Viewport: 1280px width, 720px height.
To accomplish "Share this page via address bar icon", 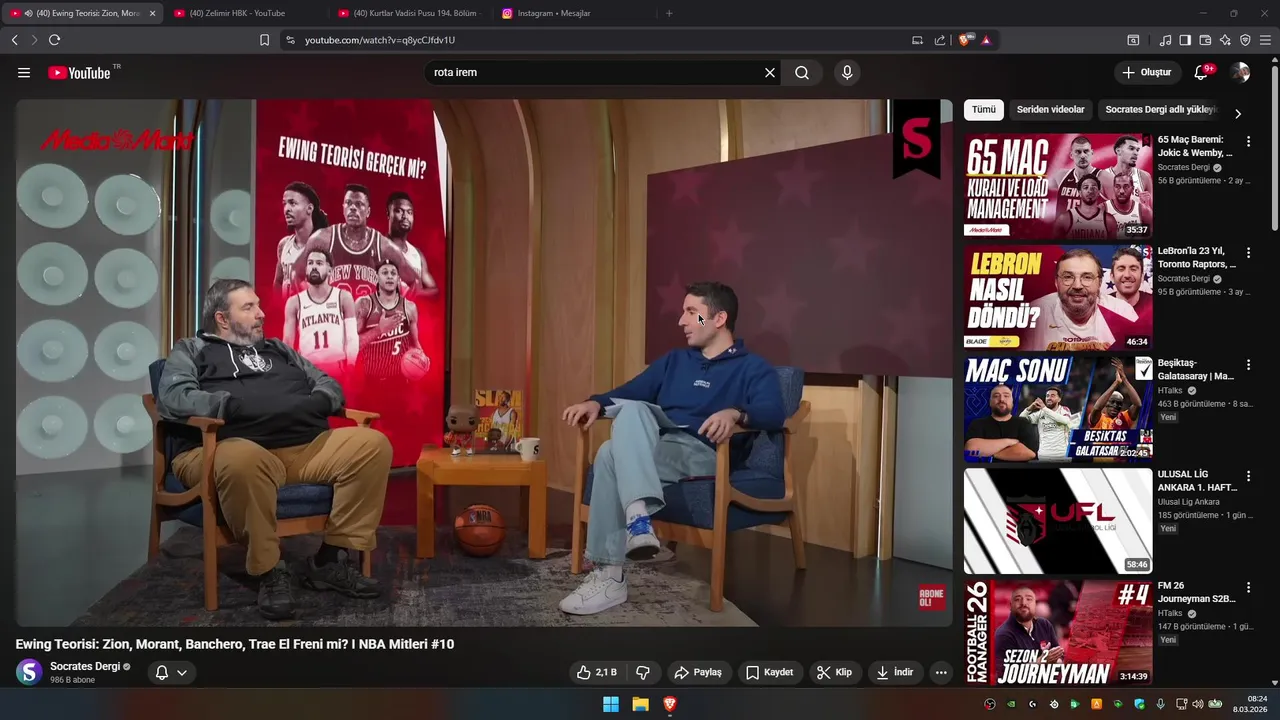I will (x=940, y=40).
